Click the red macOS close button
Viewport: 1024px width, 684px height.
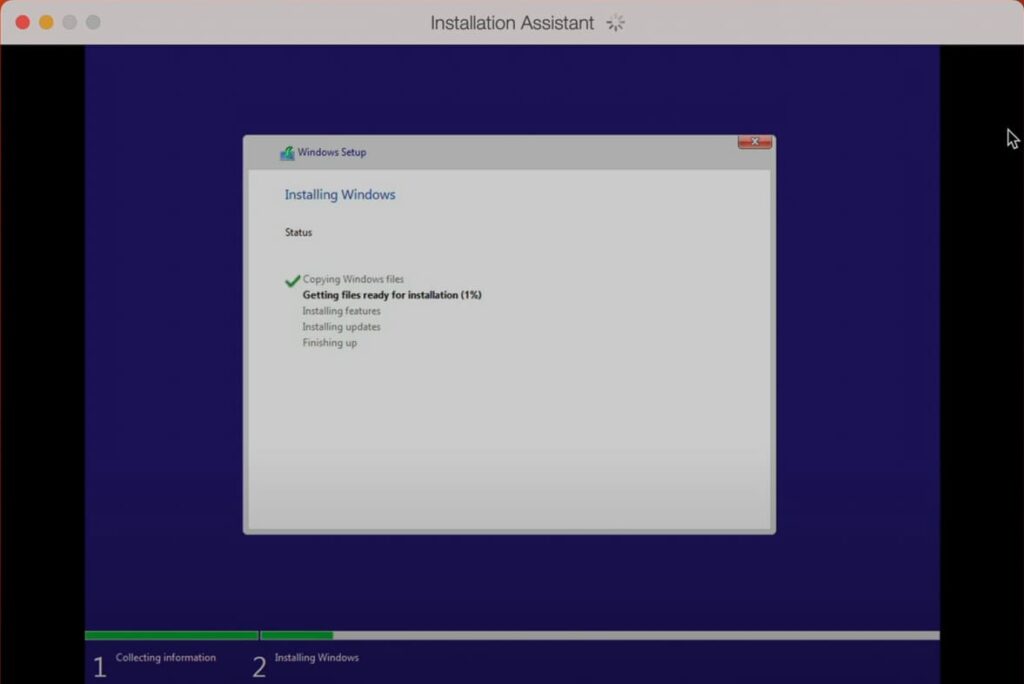click(x=22, y=22)
